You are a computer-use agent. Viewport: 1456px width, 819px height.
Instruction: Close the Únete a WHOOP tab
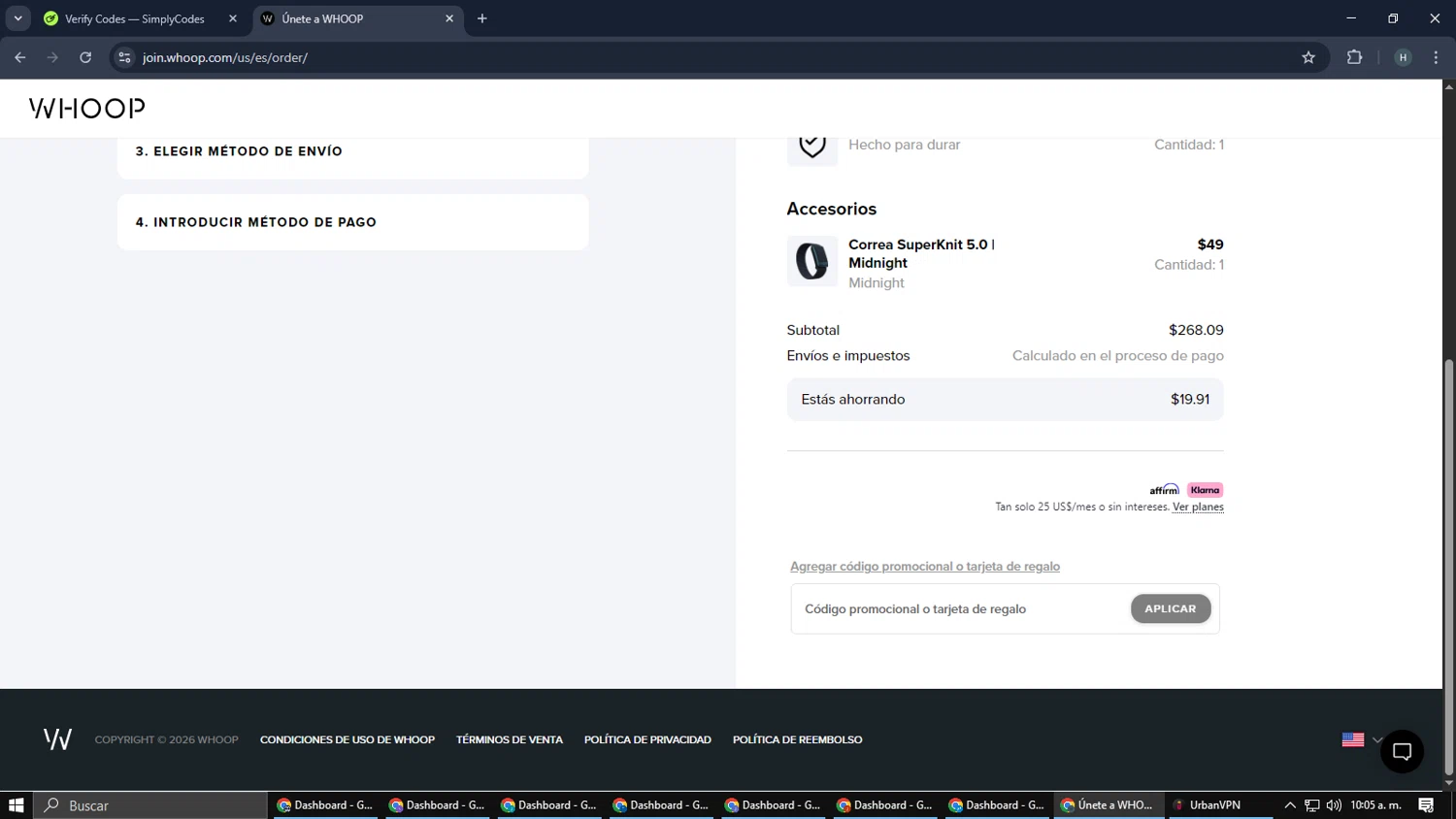tap(449, 18)
